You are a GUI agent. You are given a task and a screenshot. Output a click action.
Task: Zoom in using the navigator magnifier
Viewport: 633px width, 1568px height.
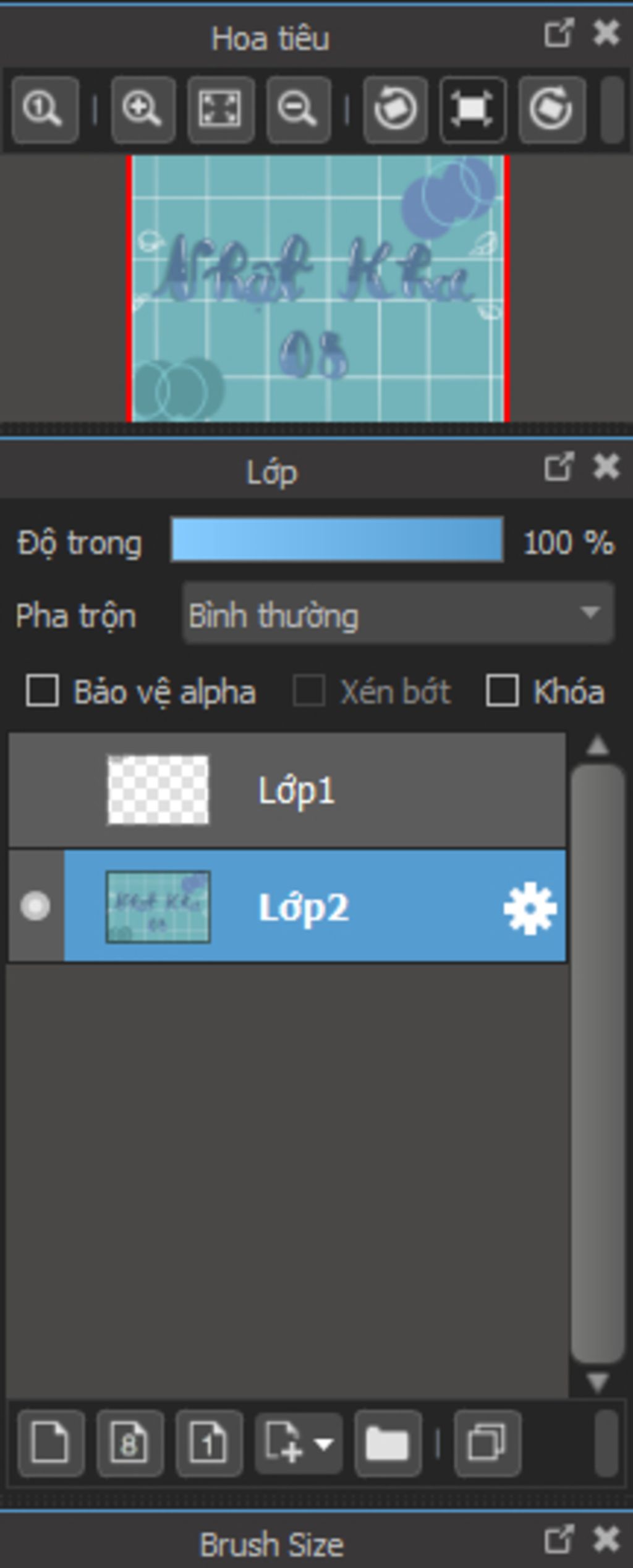(x=142, y=110)
